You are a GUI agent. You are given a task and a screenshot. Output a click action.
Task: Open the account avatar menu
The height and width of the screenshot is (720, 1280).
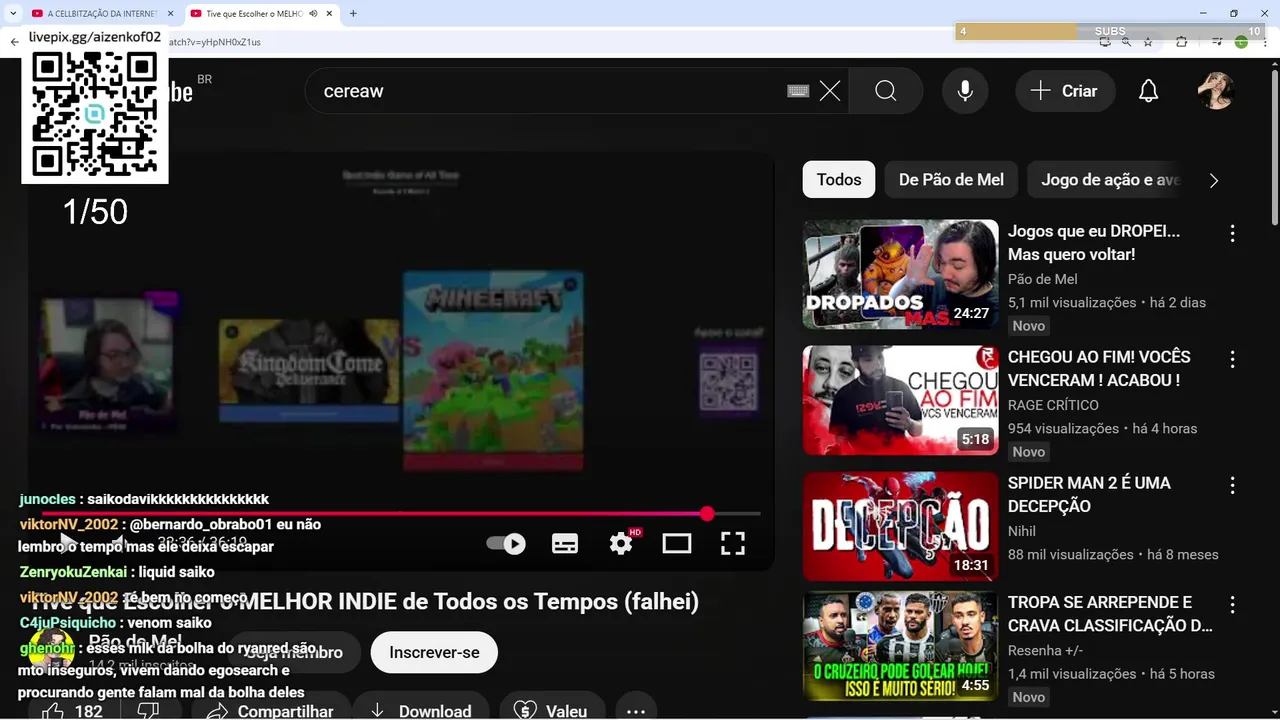1216,91
